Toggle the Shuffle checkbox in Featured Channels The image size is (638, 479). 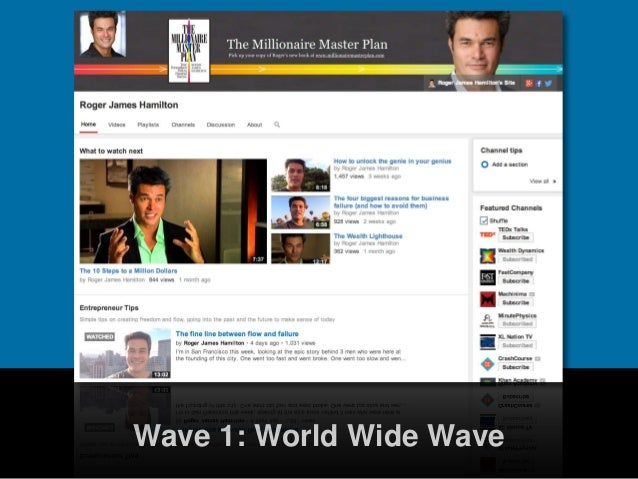pos(484,221)
